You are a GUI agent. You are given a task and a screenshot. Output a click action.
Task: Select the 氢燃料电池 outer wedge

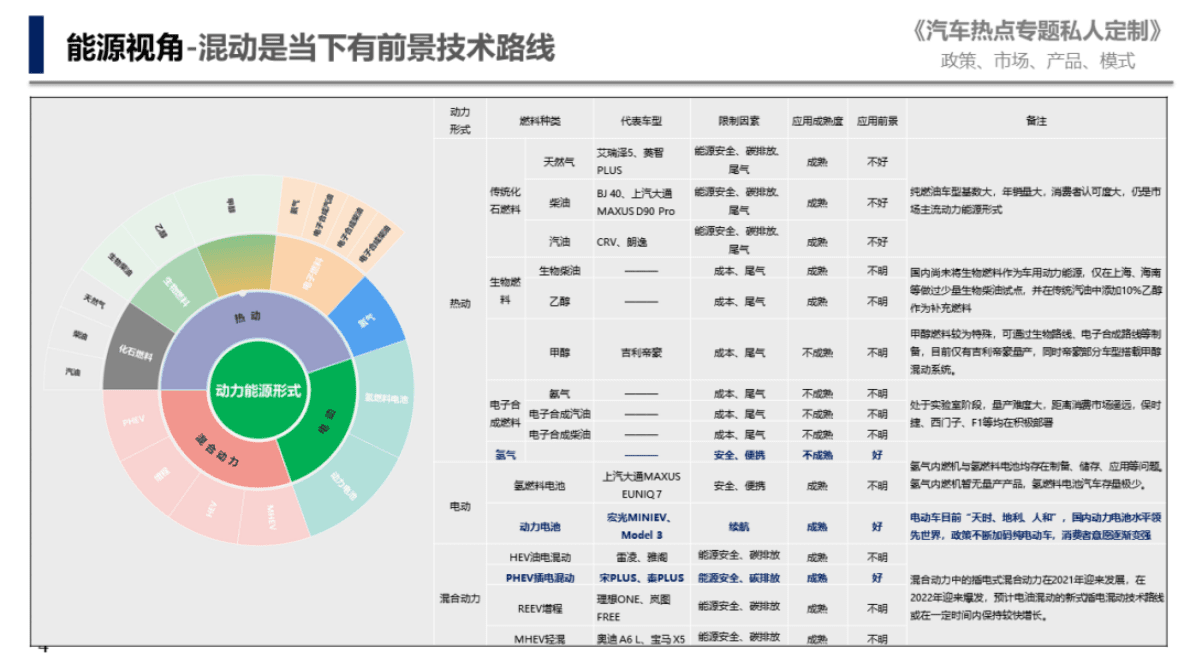(x=387, y=397)
